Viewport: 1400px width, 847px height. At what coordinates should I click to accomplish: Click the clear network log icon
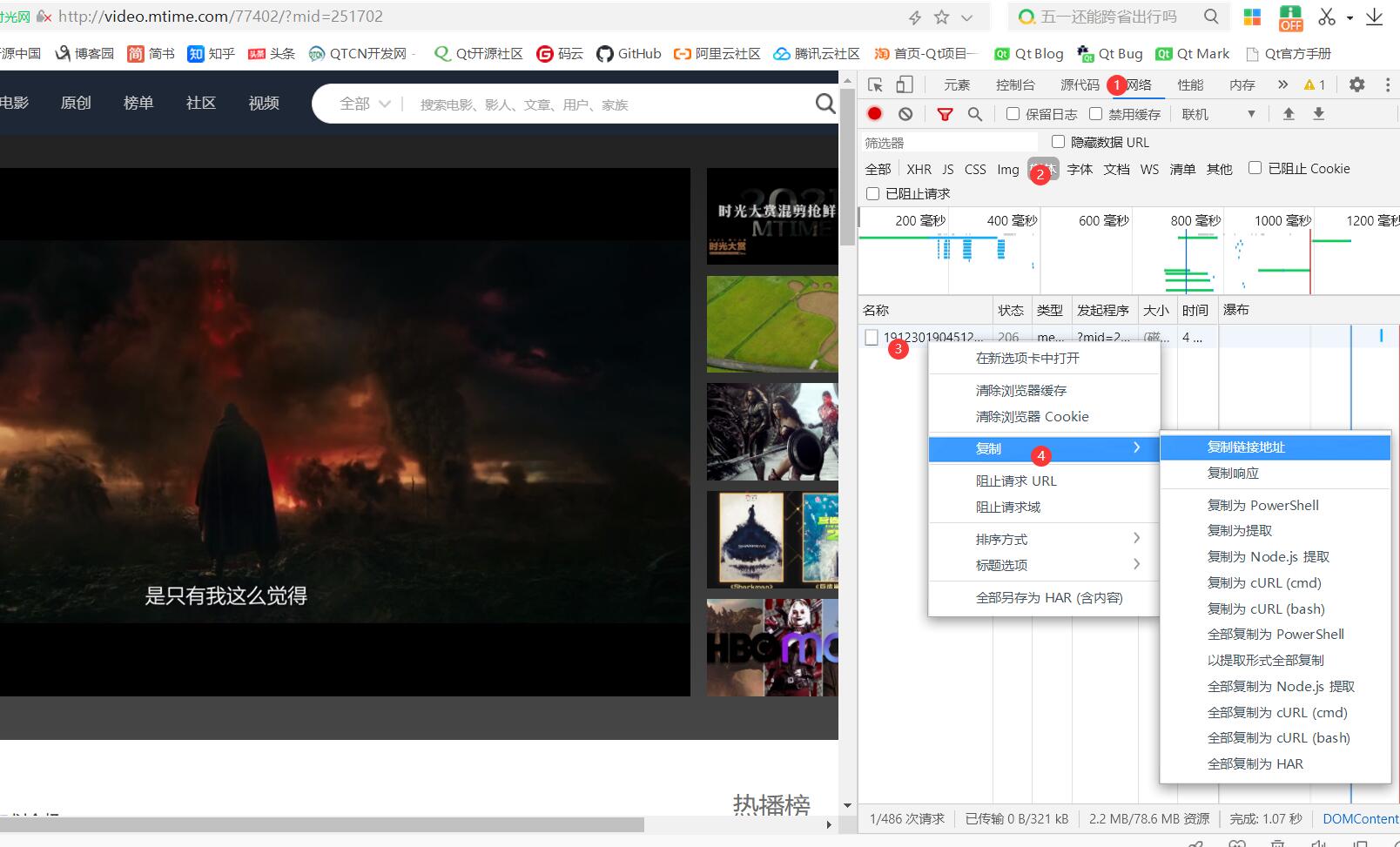click(905, 114)
